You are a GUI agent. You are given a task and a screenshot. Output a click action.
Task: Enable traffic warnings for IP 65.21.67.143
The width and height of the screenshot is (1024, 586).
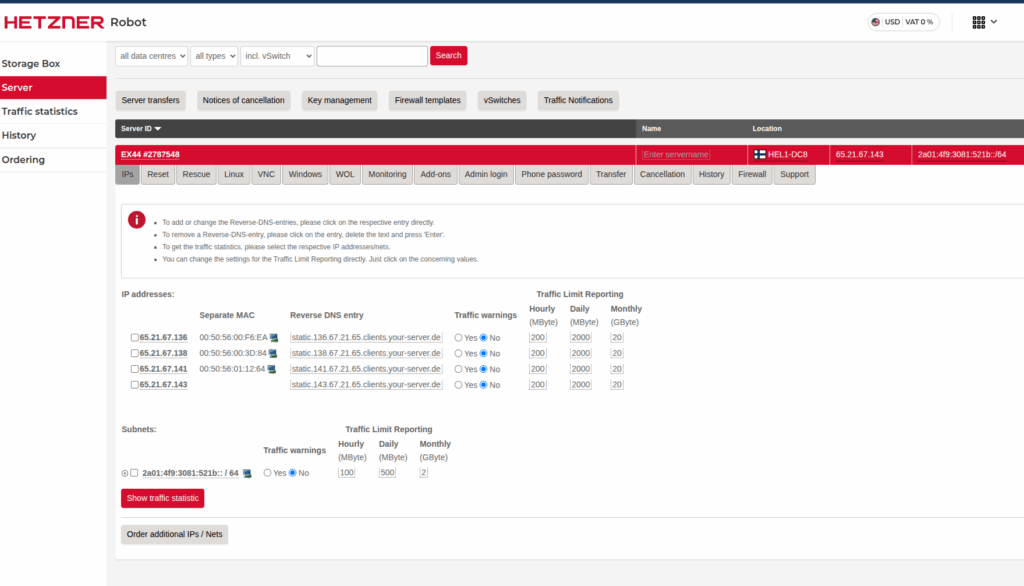[x=456, y=384]
